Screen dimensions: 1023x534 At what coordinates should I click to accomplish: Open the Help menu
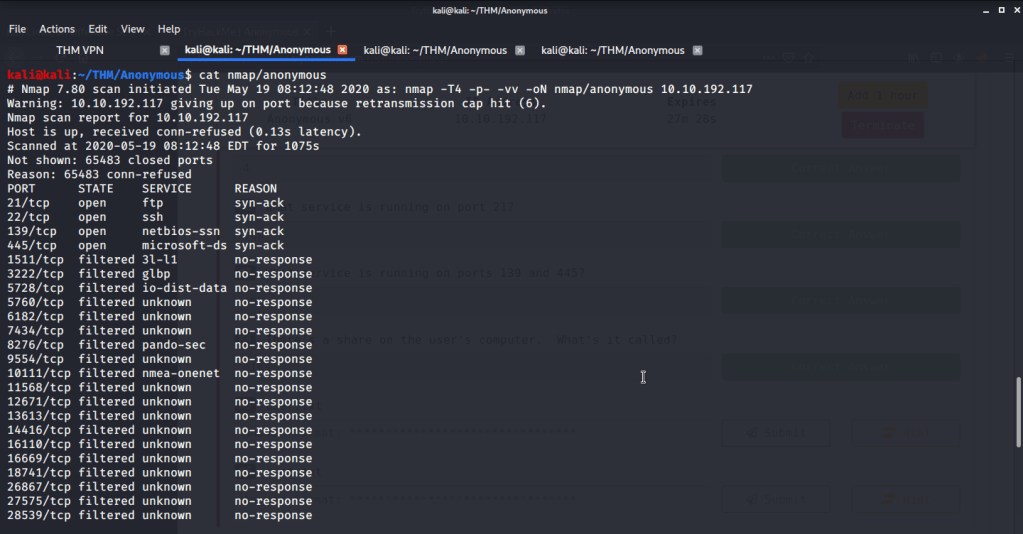(x=169, y=29)
